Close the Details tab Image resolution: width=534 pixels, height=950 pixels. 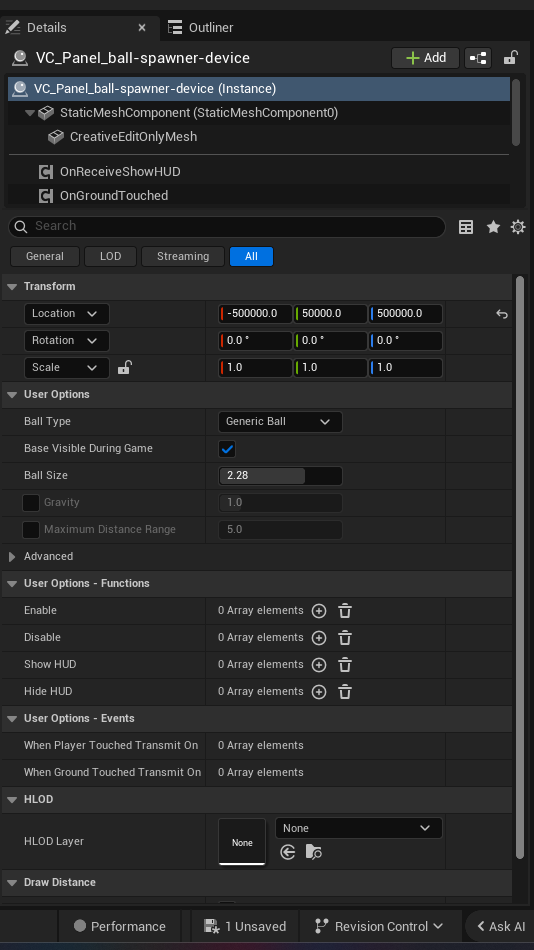142,28
